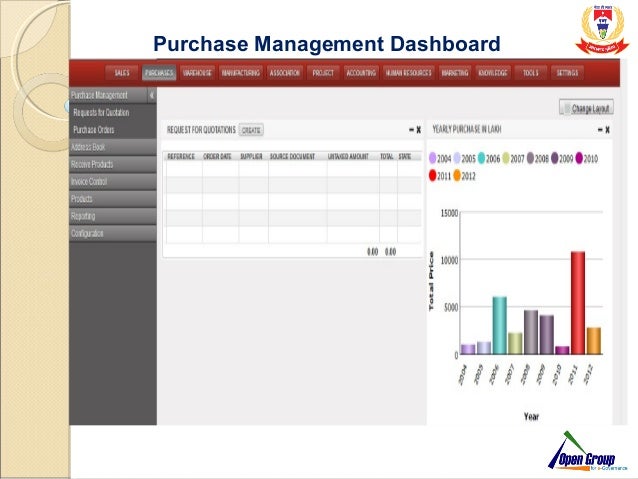Open the Human Resources tab
Screen dimensions: 638x479
(409, 73)
